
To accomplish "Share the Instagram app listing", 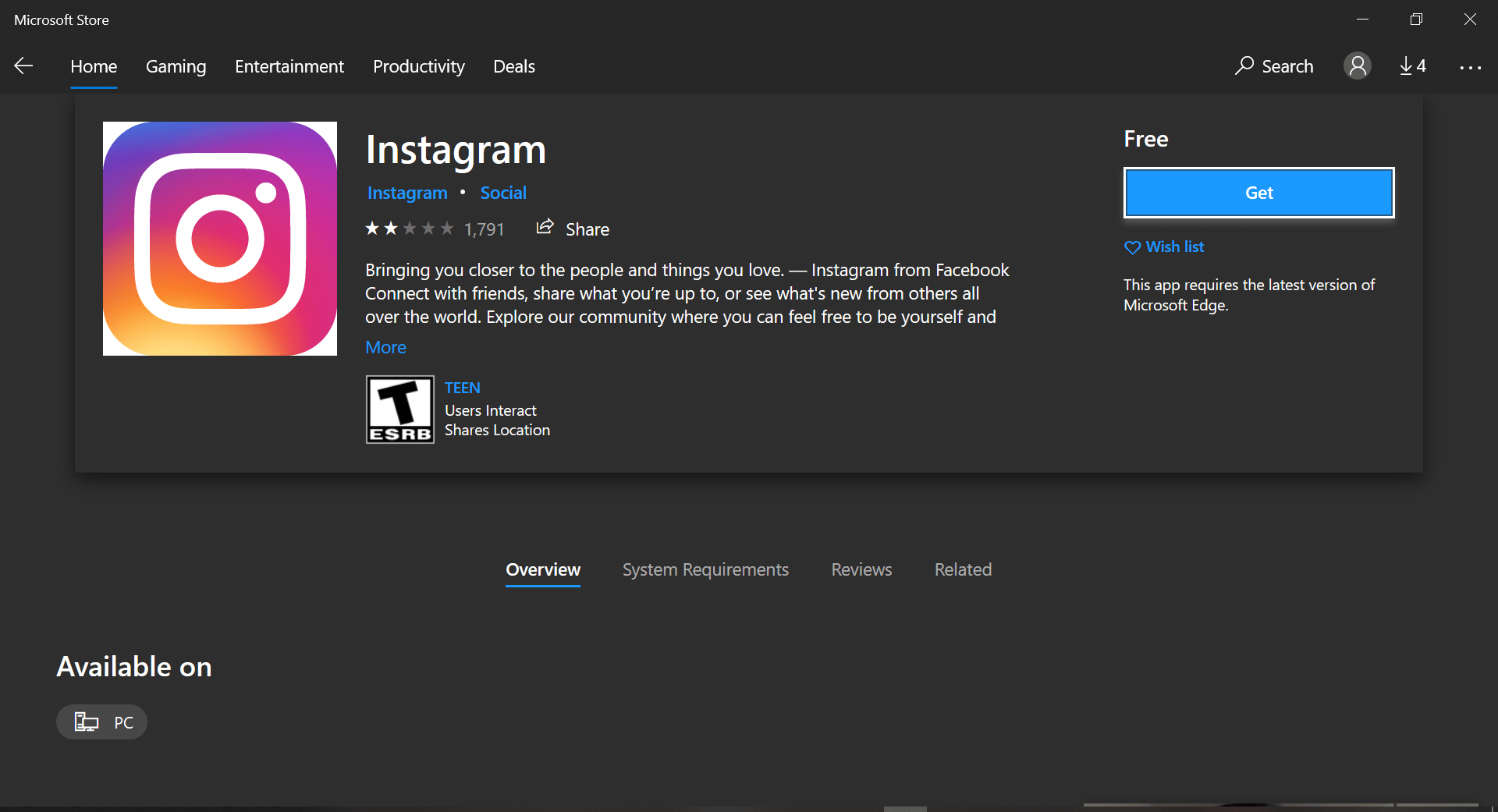I will [x=573, y=229].
